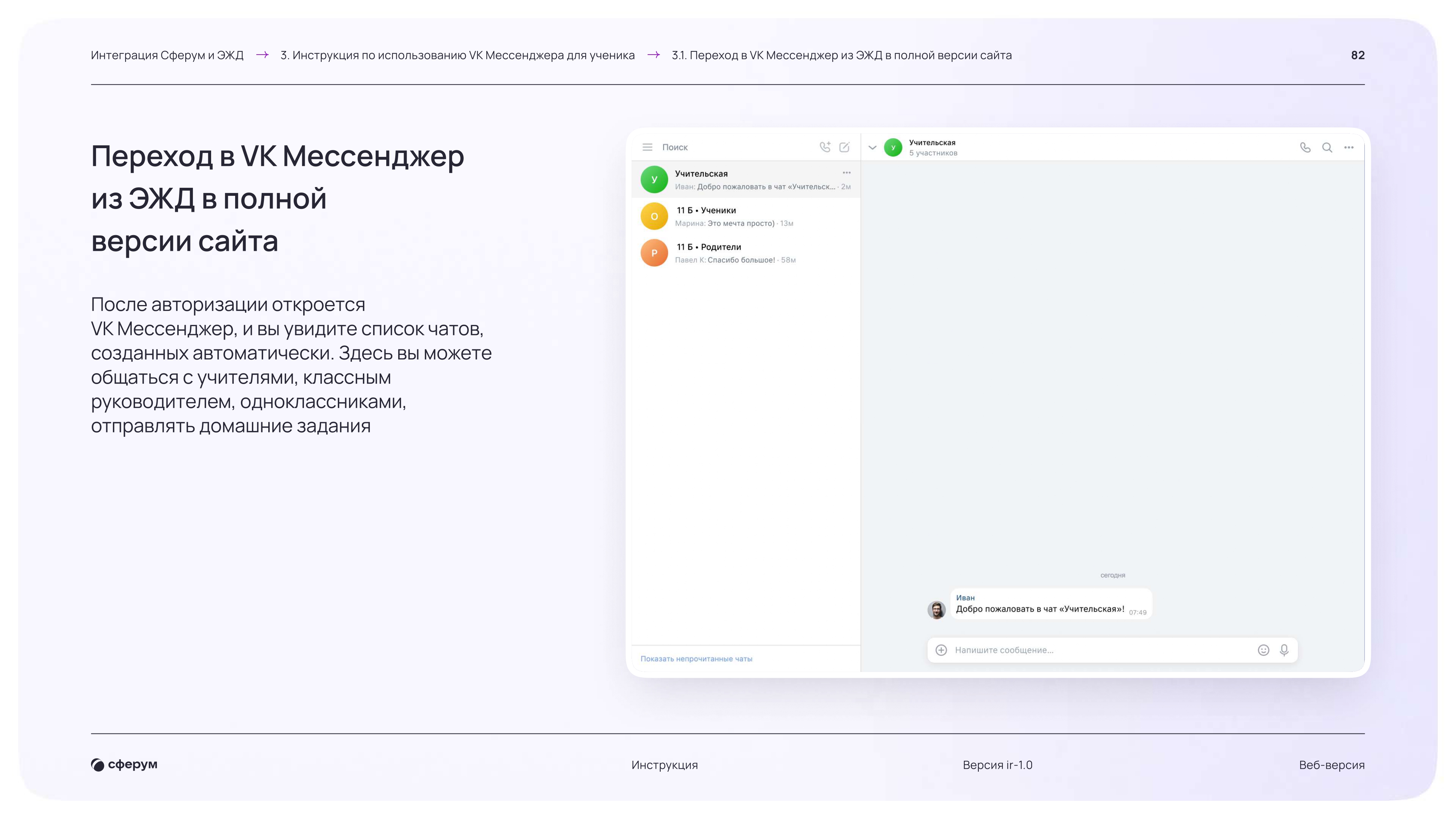Click the Сферум logo in footer
1456x819 pixels.
point(124,764)
